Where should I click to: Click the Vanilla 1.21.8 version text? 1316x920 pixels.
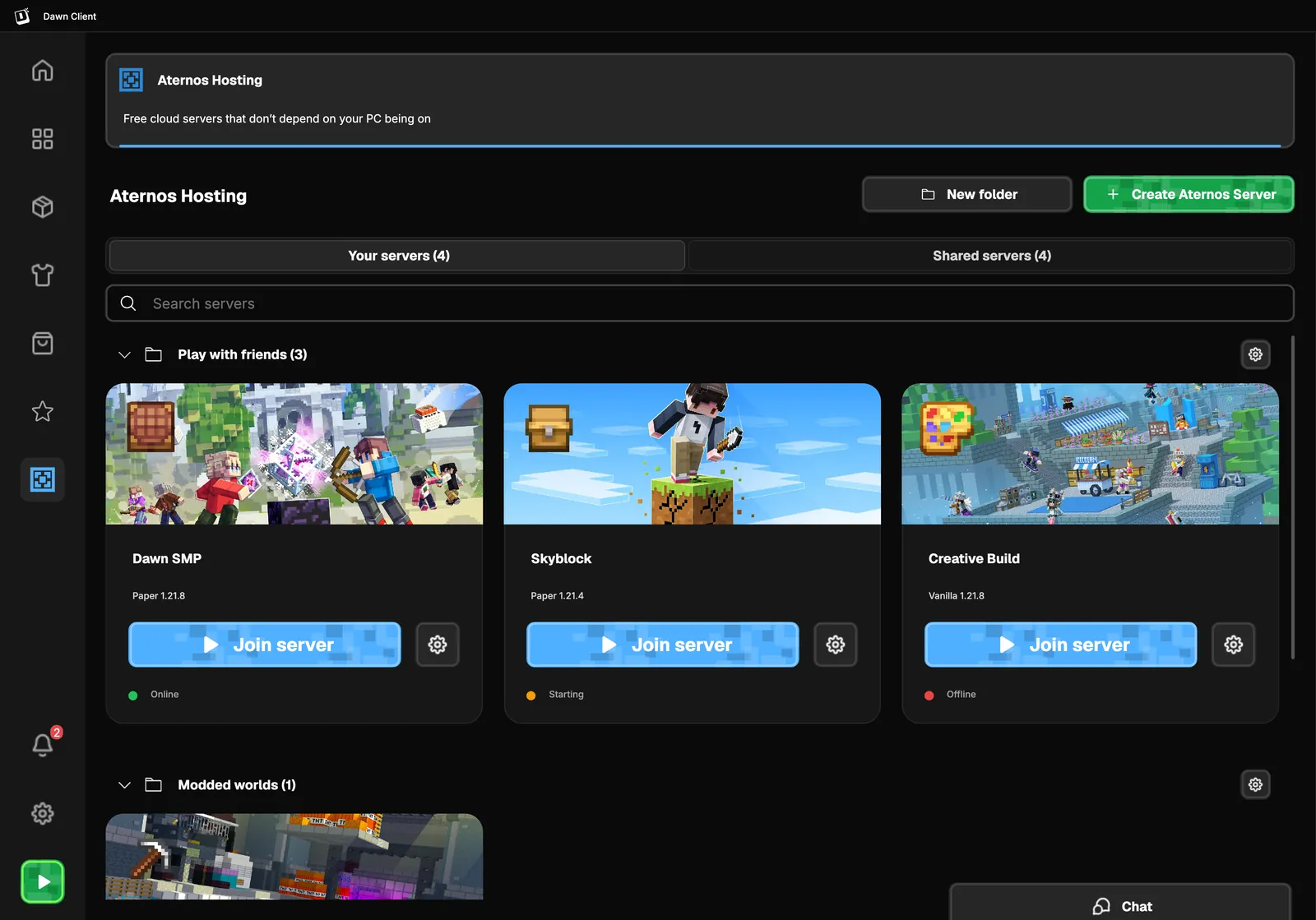pos(957,596)
